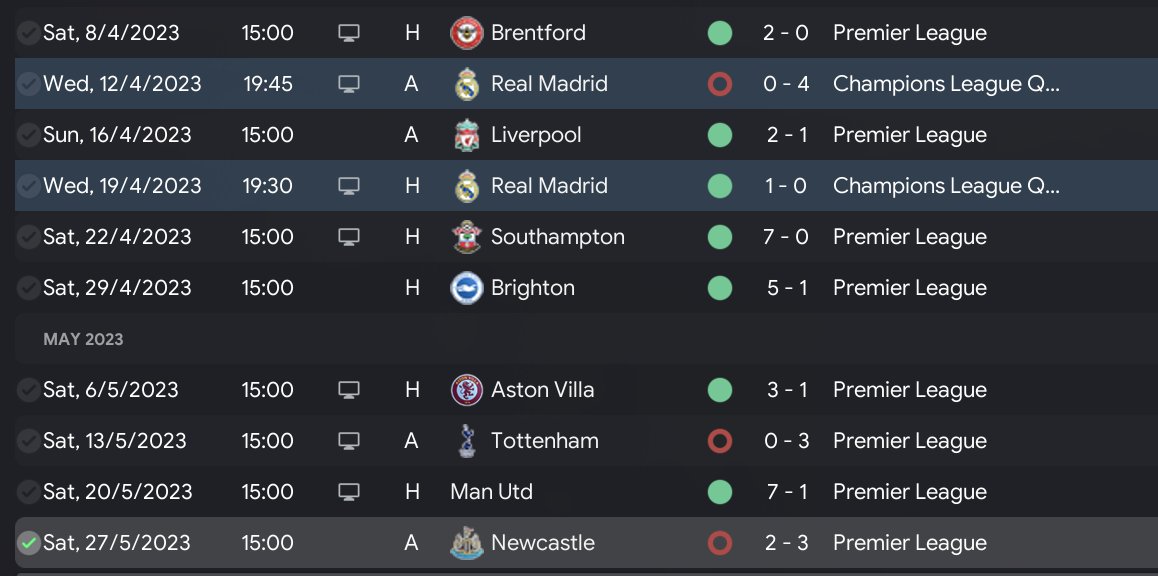Open the 7 - 0 Southampton match score
The height and width of the screenshot is (576, 1158).
786,237
